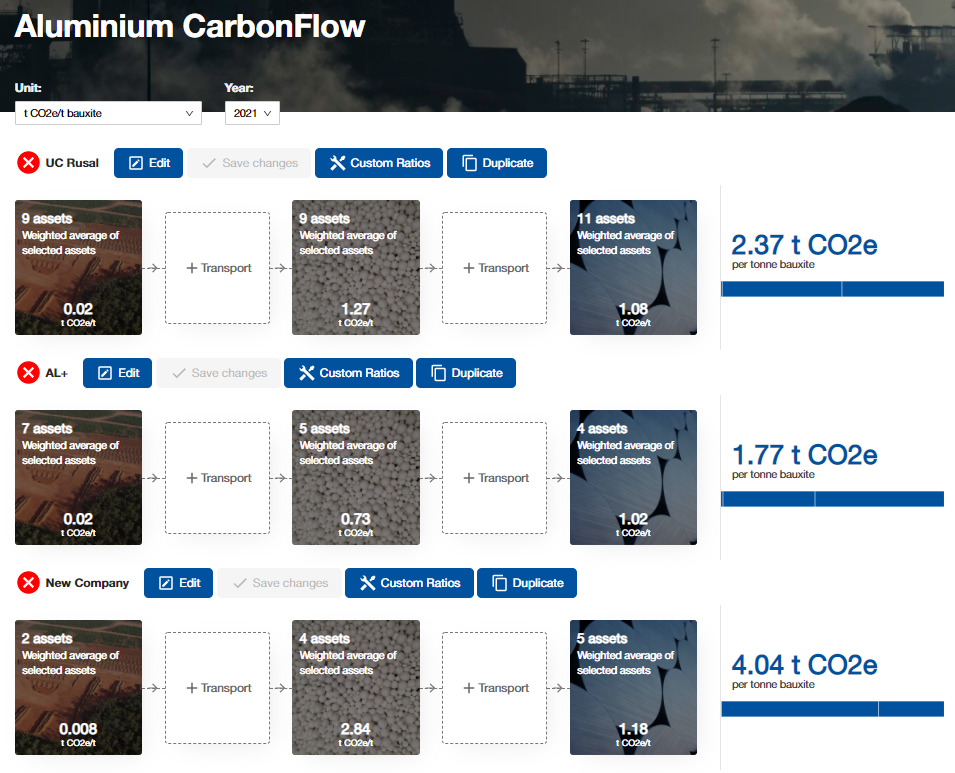955x773 pixels.
Task: Open New Company 4 assets alumina tile
Action: tap(355, 687)
